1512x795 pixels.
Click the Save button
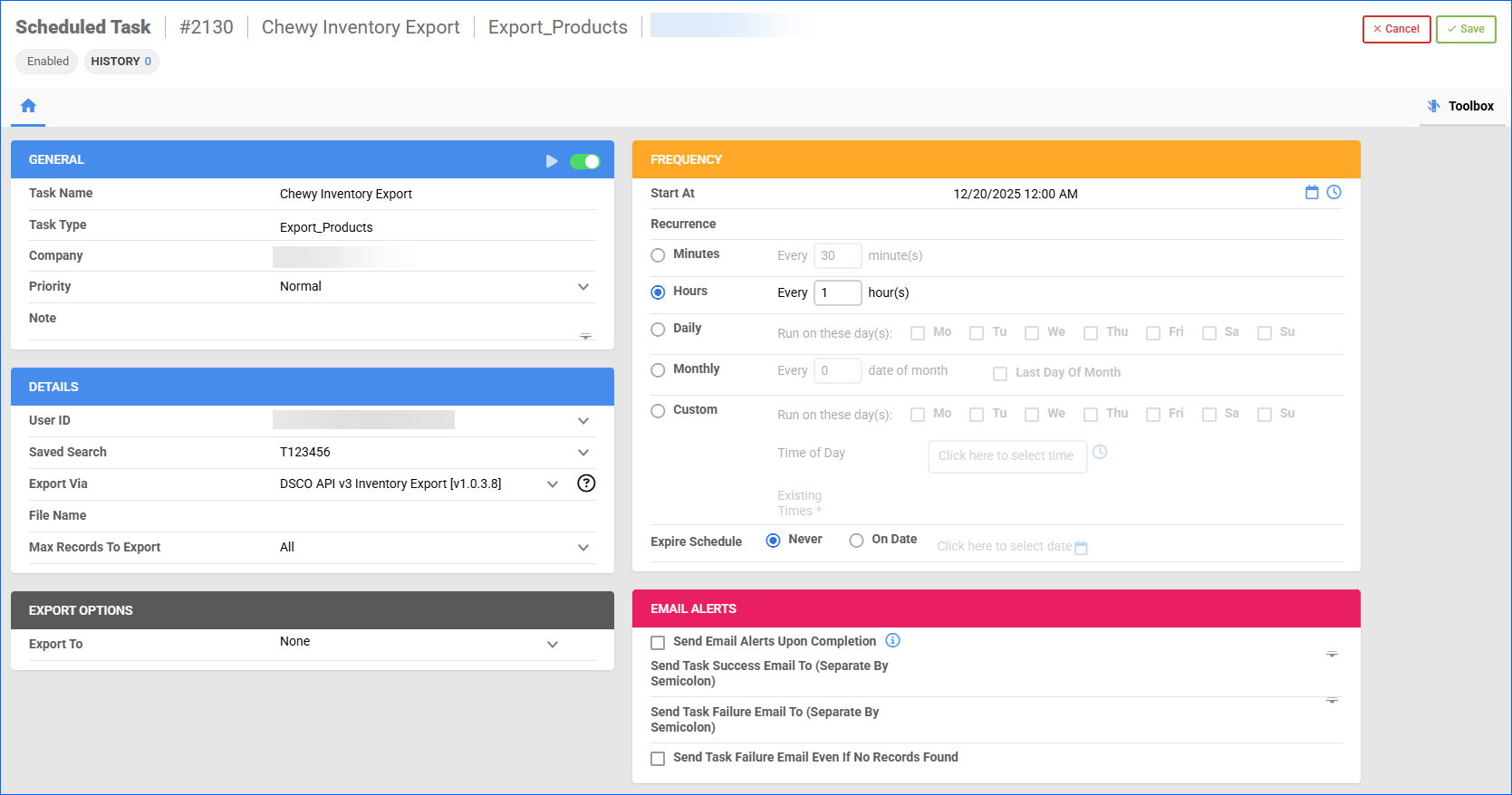click(1465, 29)
